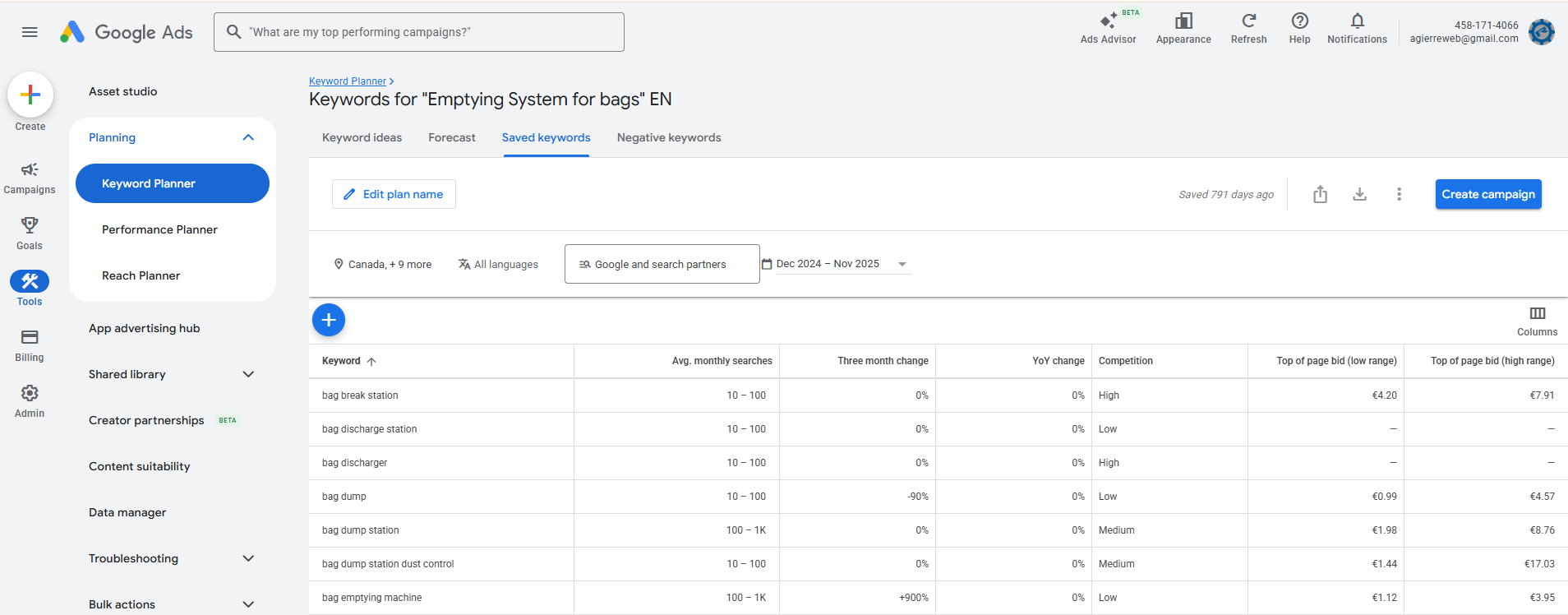Expand the Troubleshooting section

click(248, 558)
